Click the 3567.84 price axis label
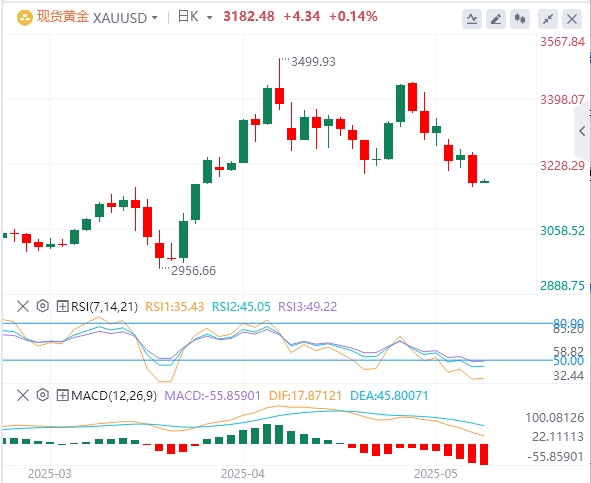591x483 pixels. 563,42
